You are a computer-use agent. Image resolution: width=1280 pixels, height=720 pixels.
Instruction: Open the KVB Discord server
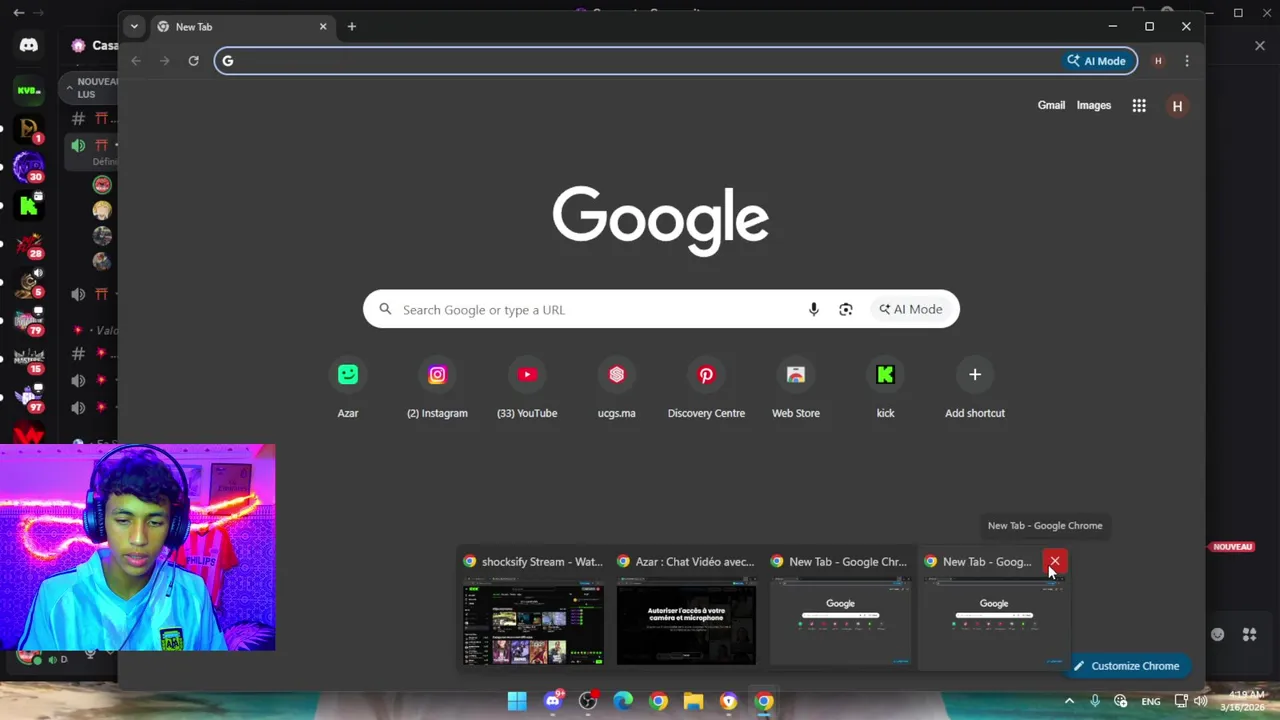pyautogui.click(x=29, y=91)
